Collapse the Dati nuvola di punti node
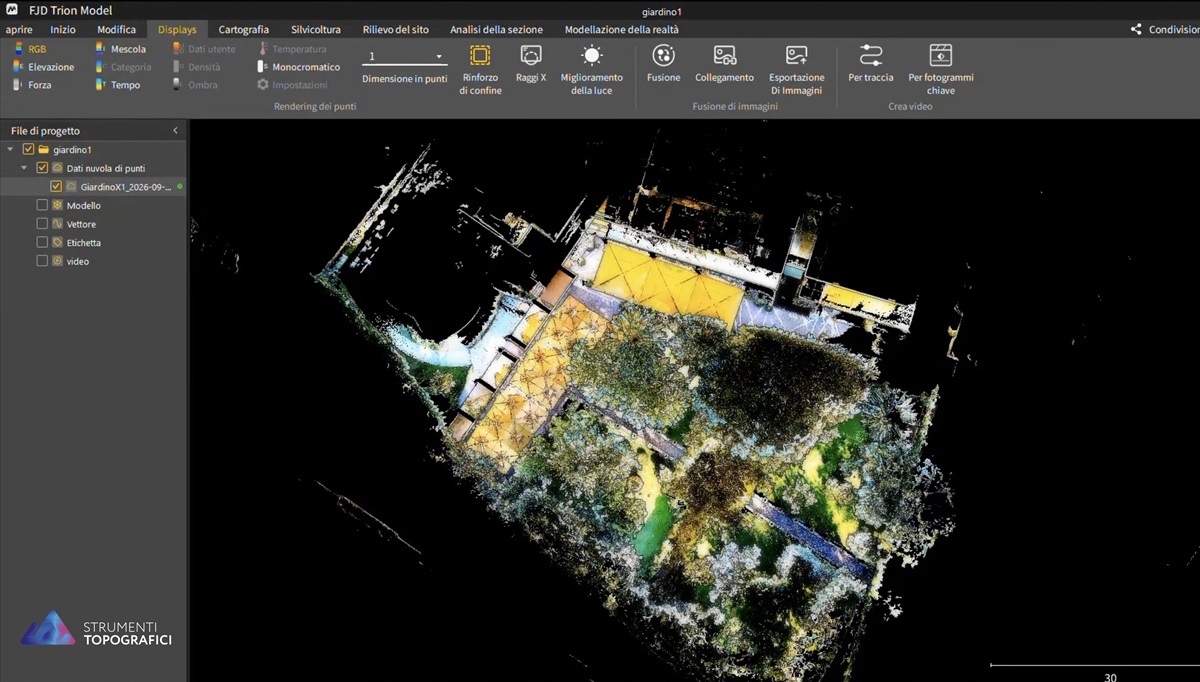The height and width of the screenshot is (682, 1200). pos(24,168)
